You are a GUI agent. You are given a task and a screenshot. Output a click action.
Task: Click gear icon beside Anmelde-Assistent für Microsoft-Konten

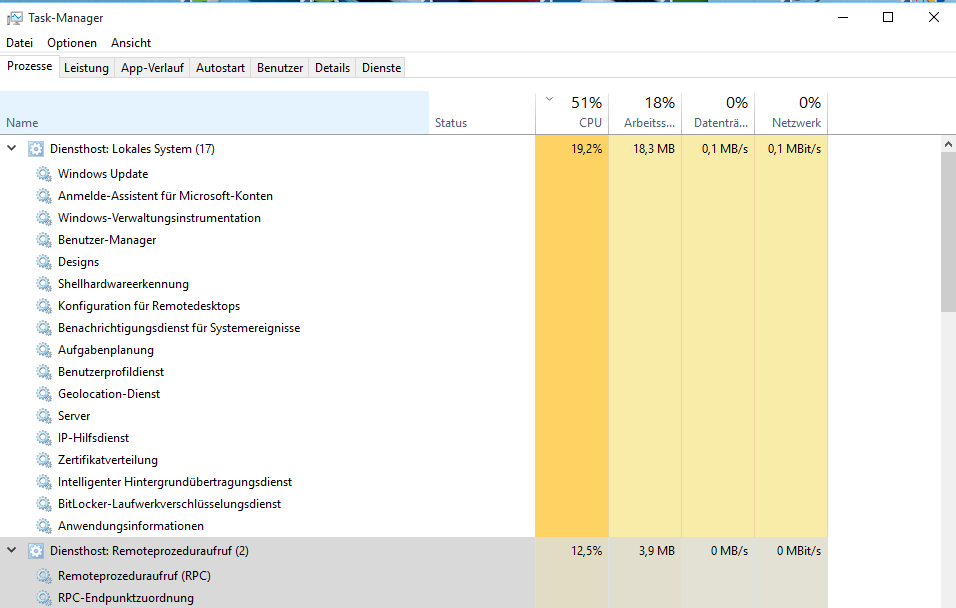(x=43, y=196)
